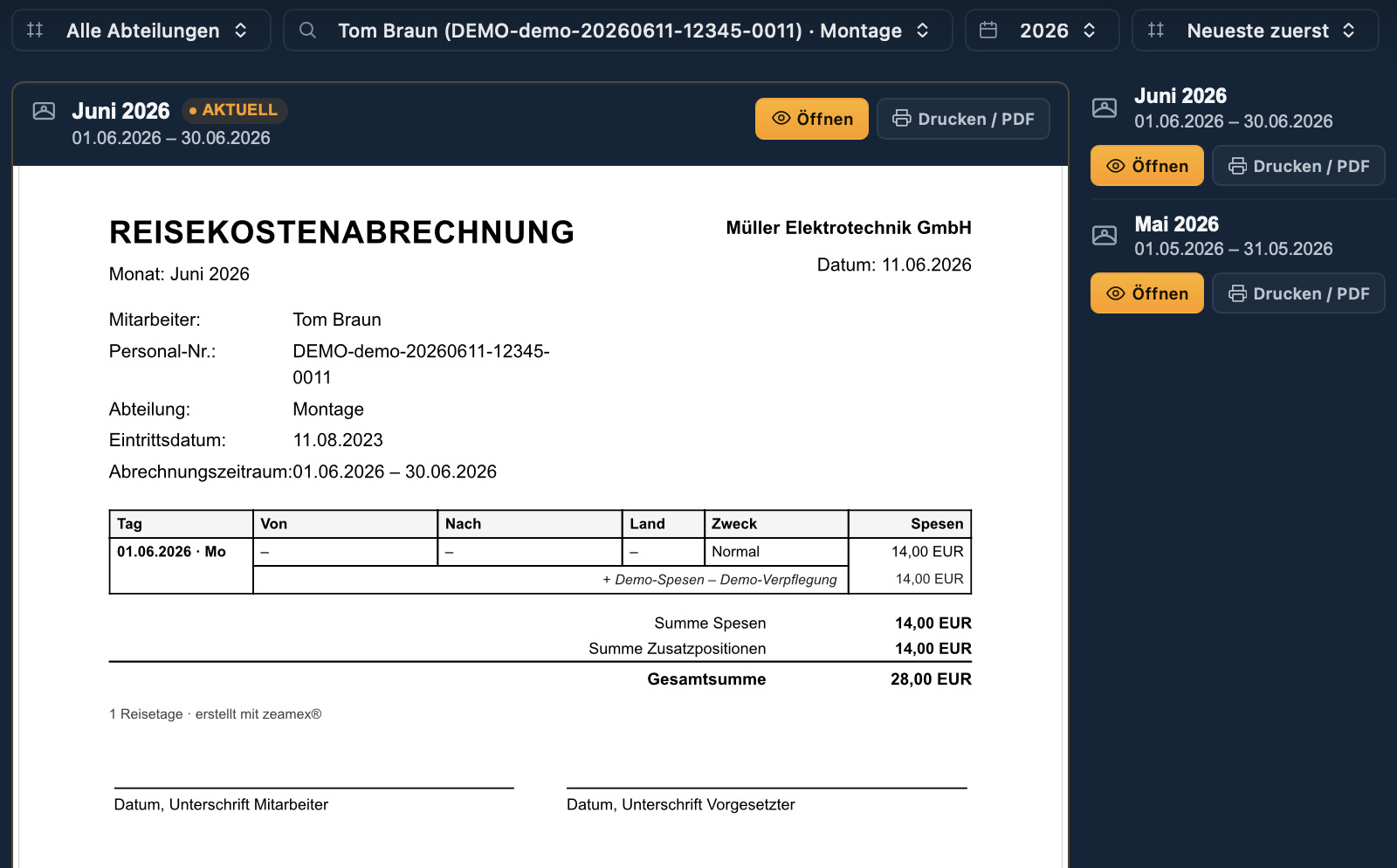Click the document icon next to main Juni 2026 title
Viewport: 1397px width, 868px height.
tap(44, 111)
